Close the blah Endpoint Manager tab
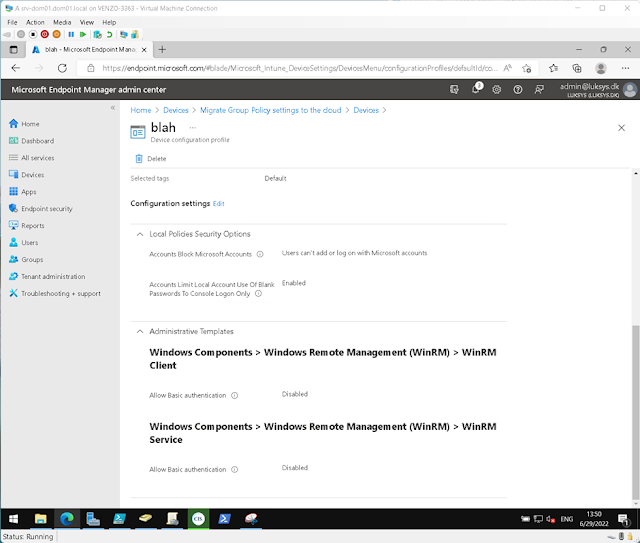640x543 pixels. [x=144, y=50]
